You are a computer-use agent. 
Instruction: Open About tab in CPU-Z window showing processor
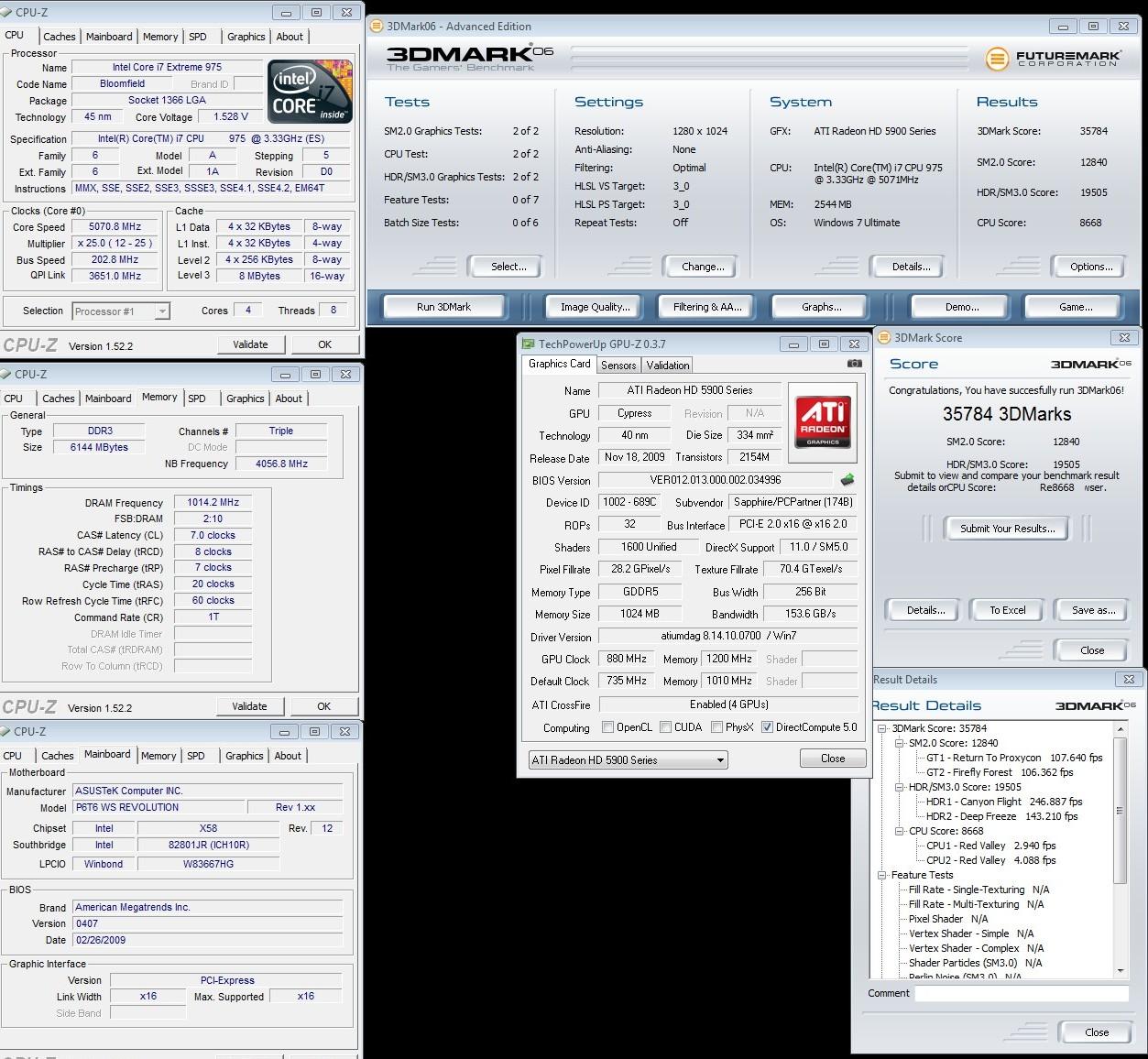(x=290, y=37)
